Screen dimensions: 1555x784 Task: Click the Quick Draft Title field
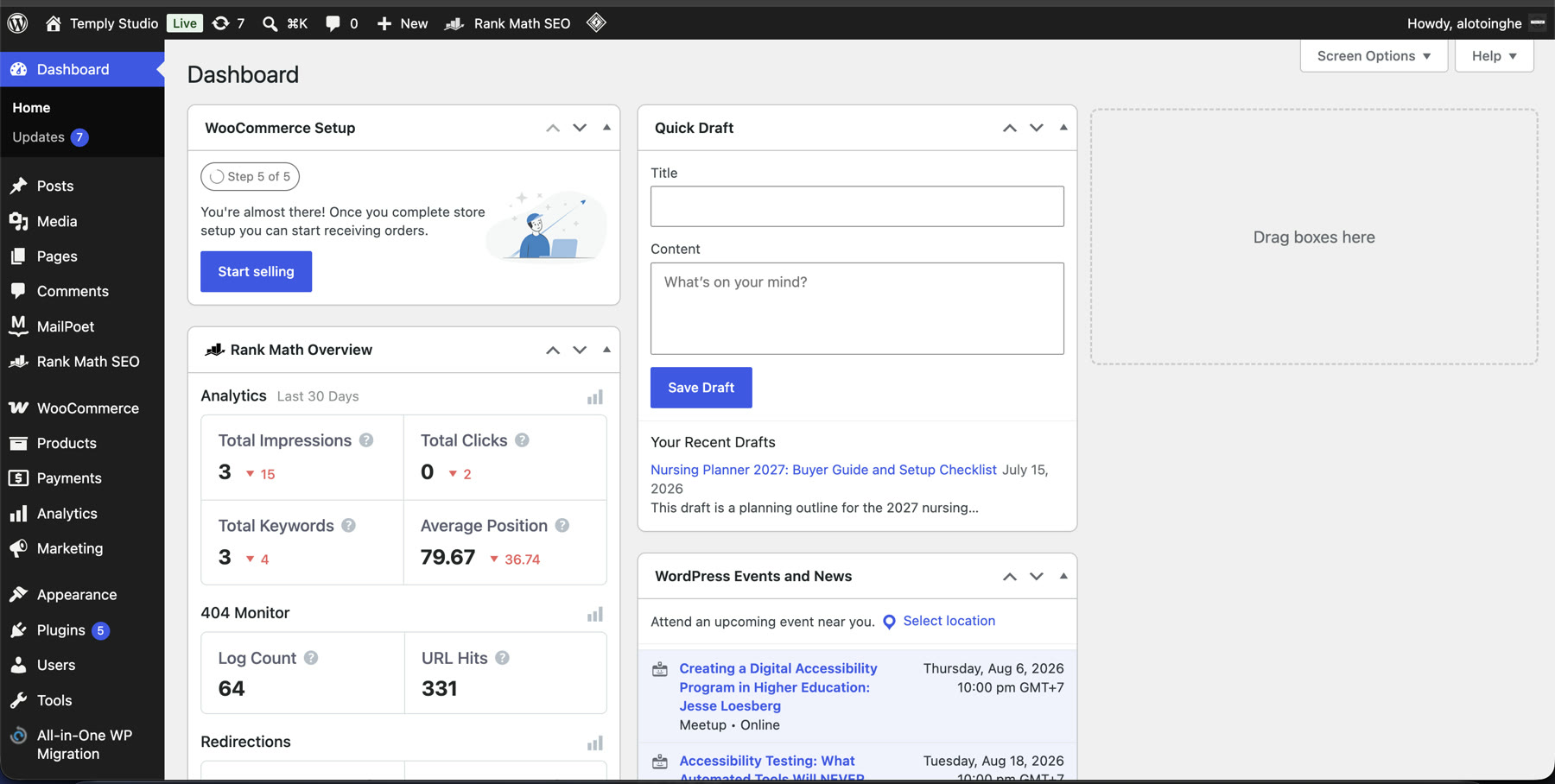[x=857, y=206]
